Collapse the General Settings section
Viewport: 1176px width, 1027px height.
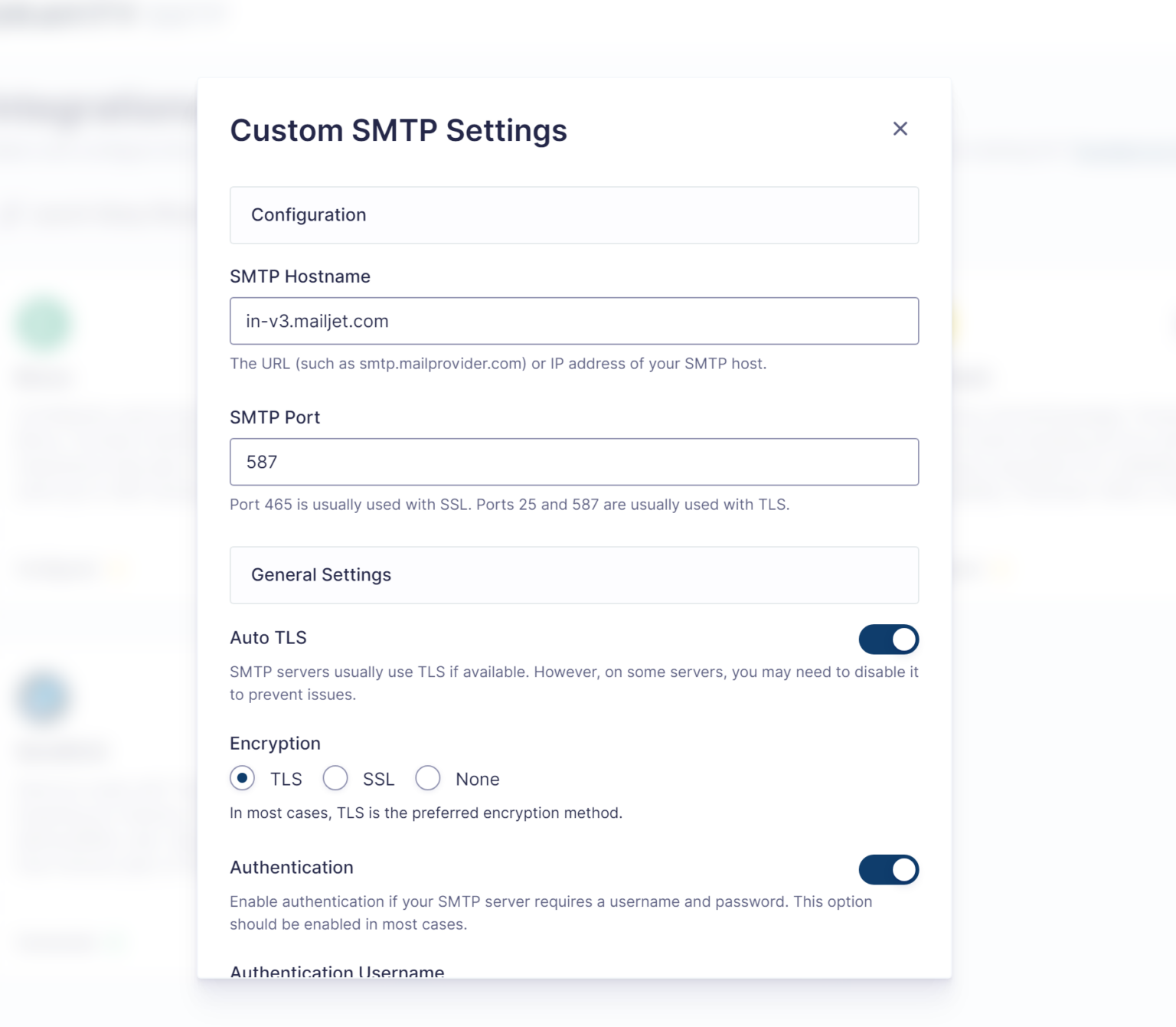point(574,575)
